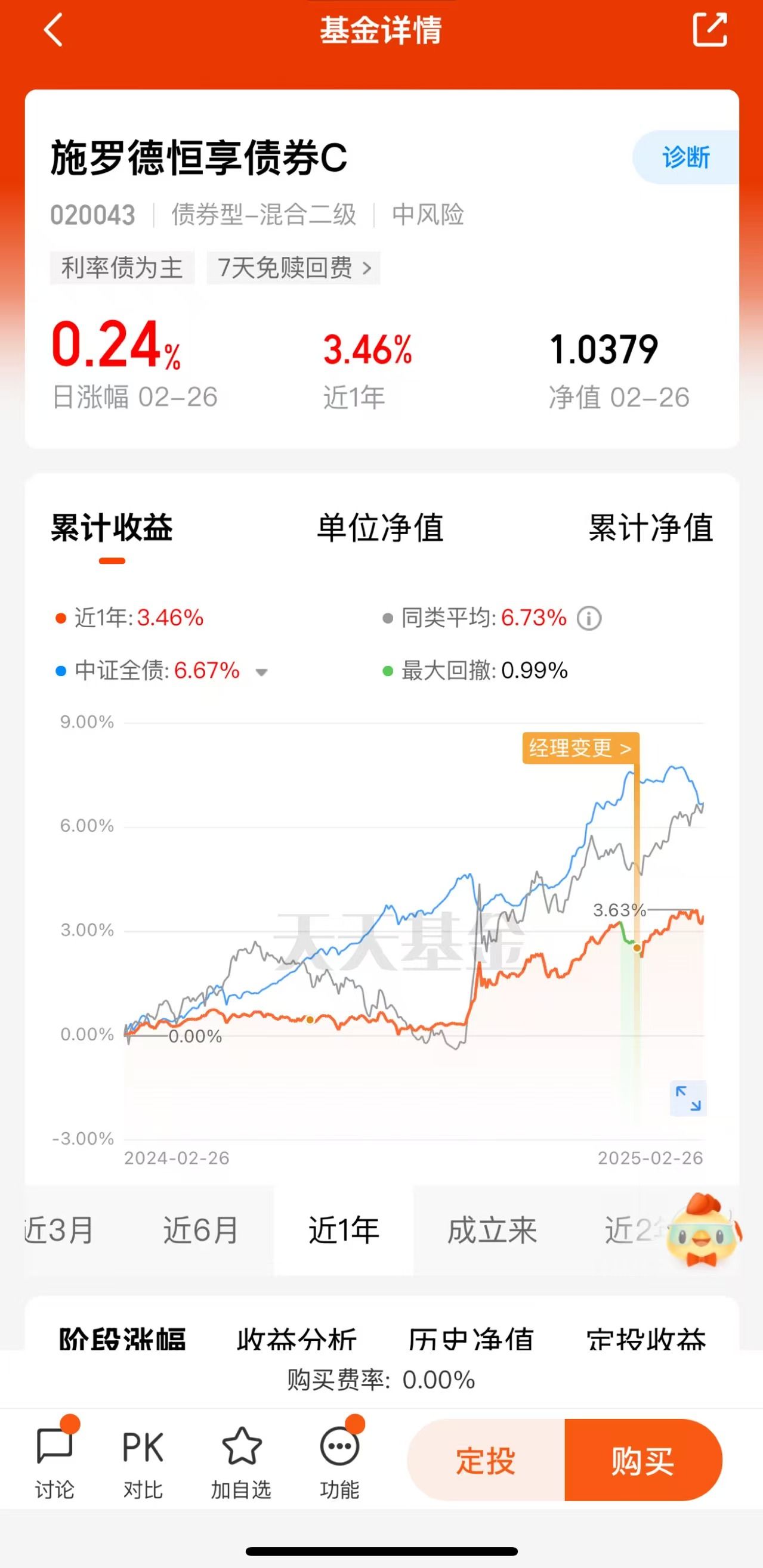Screen dimensions: 763x1568
Task: Select the 近6月 time range
Action: point(200,1230)
